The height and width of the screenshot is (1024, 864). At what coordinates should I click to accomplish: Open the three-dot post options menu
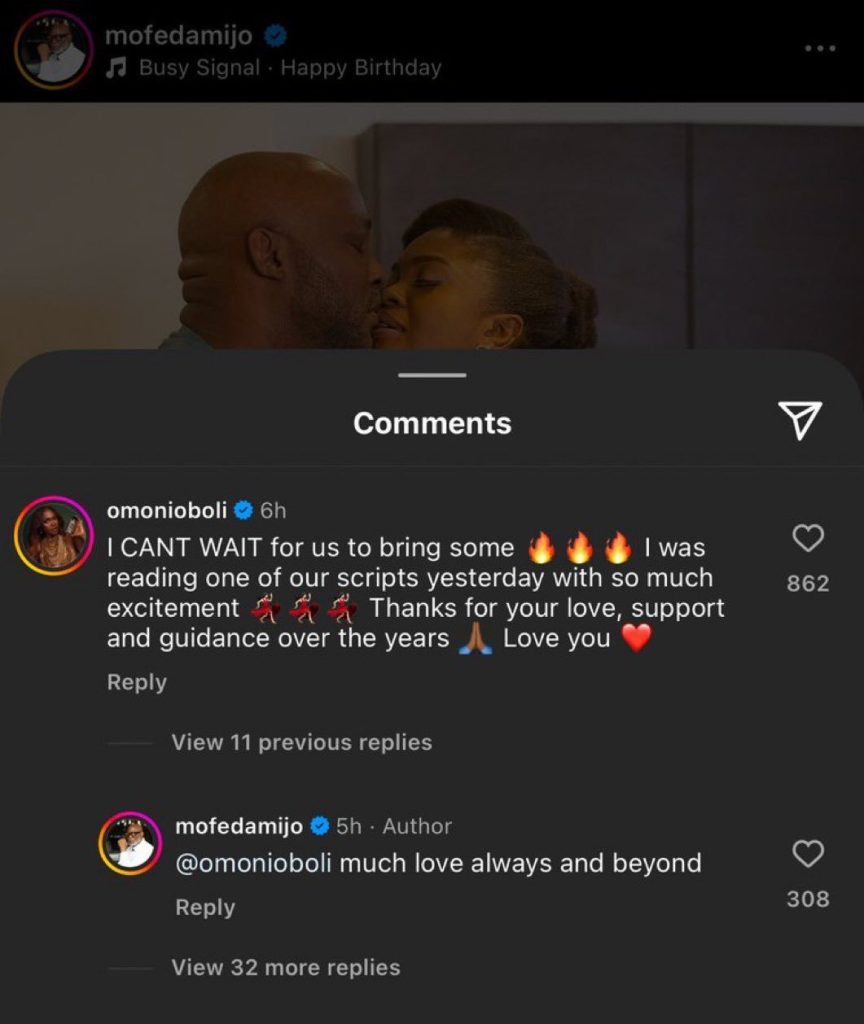(819, 48)
